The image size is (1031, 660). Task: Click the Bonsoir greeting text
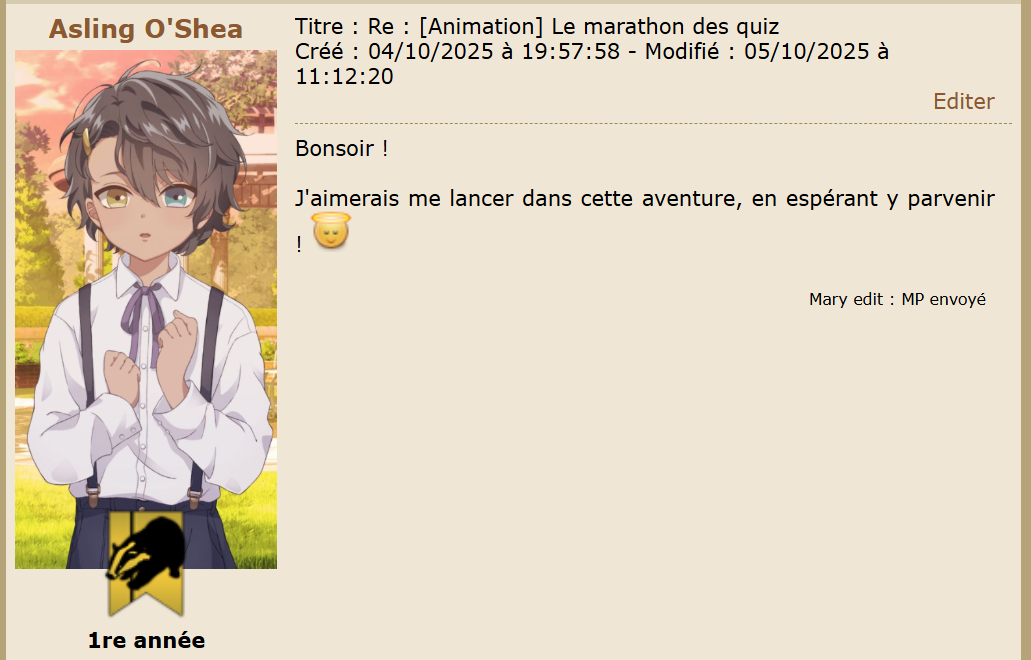pyautogui.click(x=341, y=149)
